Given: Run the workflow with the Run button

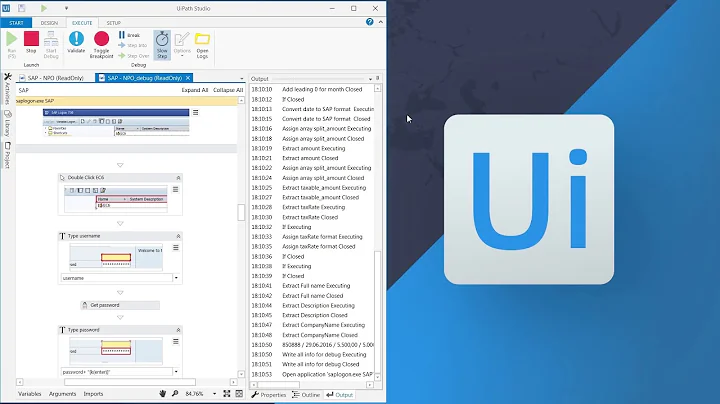Looking at the screenshot, I should click(x=11, y=45).
